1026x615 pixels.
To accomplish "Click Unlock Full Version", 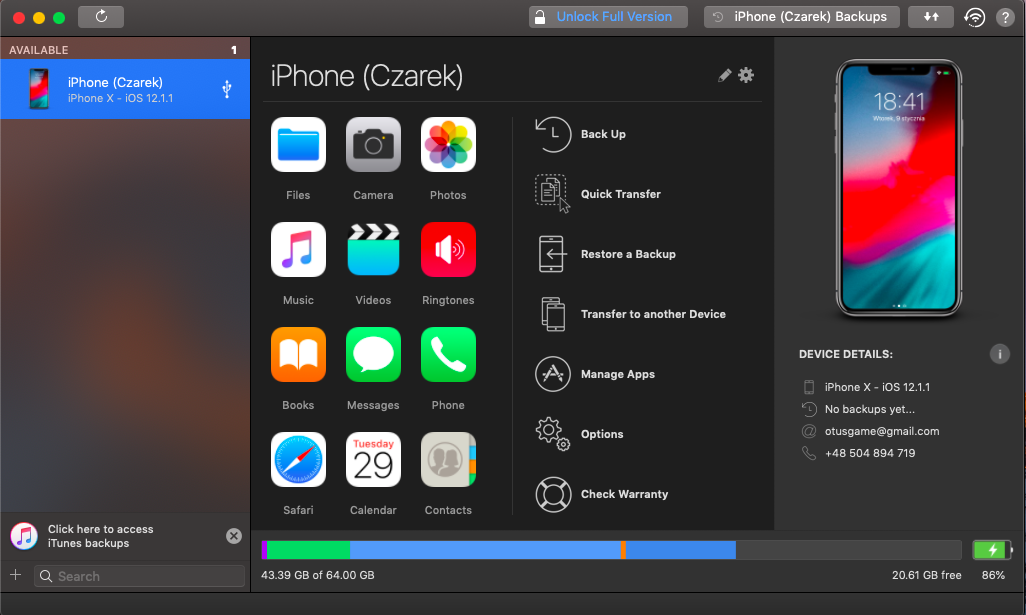I will coord(608,16).
